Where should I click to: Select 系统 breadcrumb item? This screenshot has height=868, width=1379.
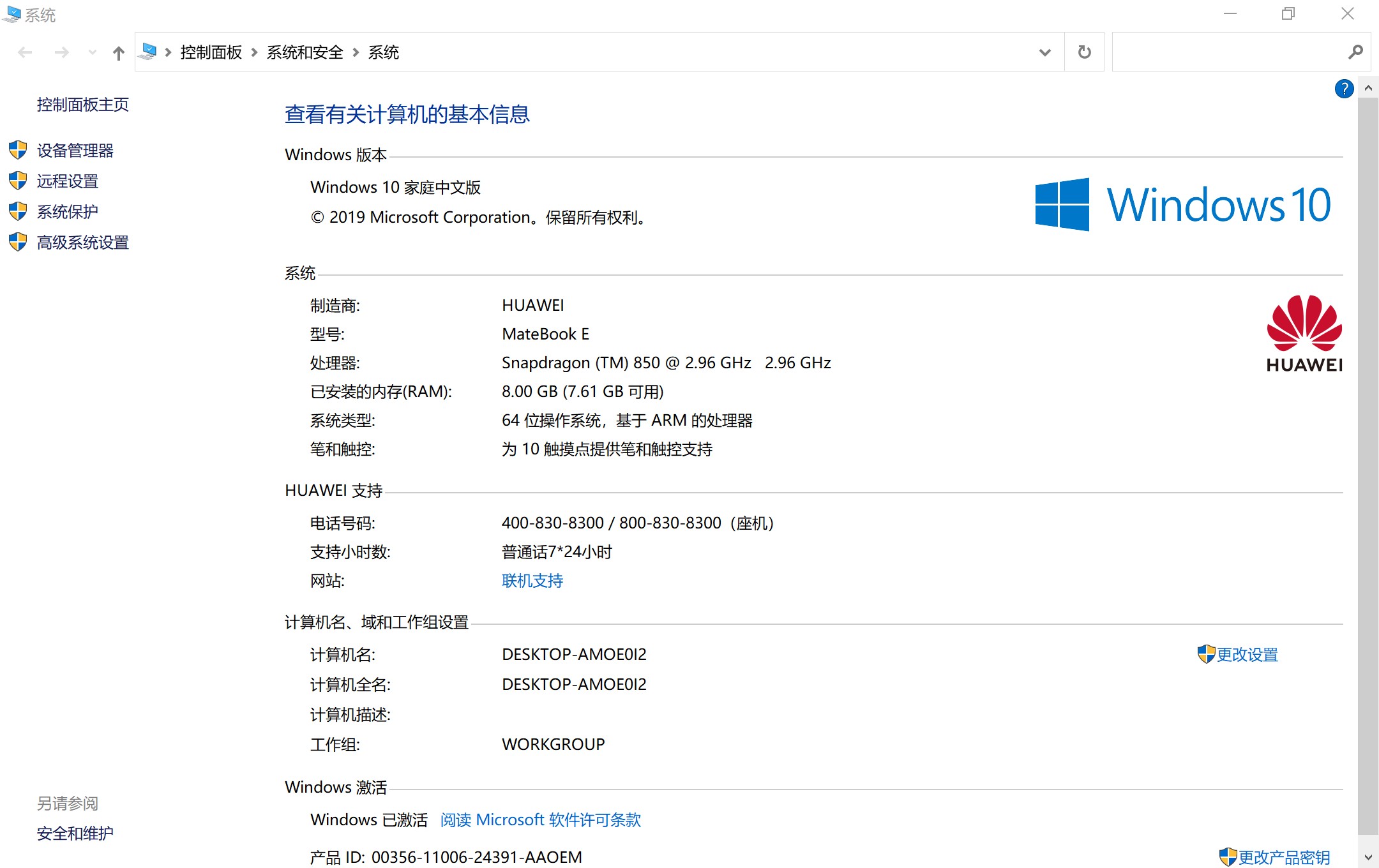coord(384,52)
